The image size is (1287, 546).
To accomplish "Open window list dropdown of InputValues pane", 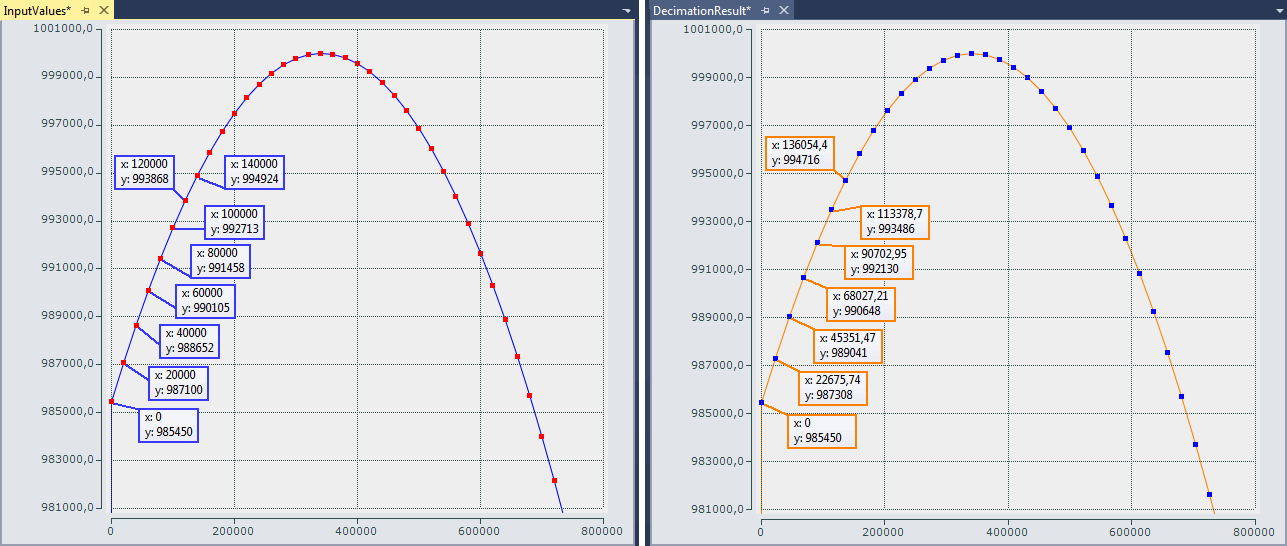I will (x=626, y=10).
